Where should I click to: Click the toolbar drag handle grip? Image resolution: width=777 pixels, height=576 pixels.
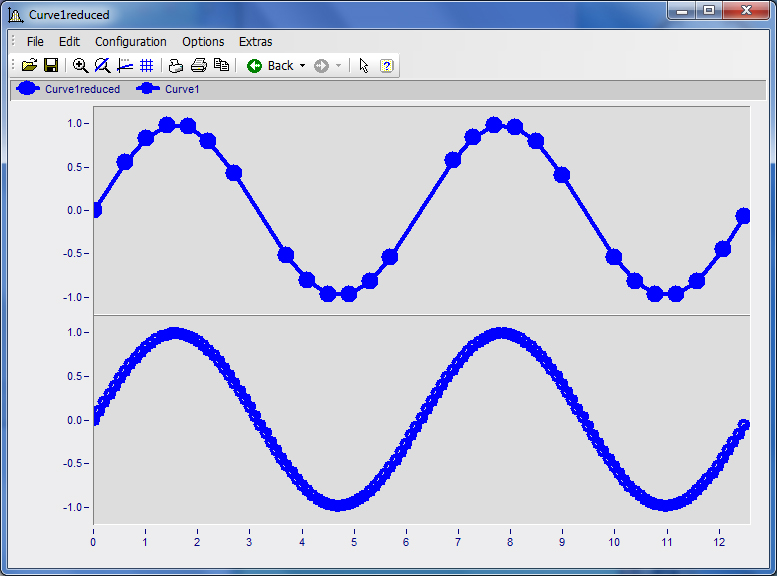(x=13, y=65)
